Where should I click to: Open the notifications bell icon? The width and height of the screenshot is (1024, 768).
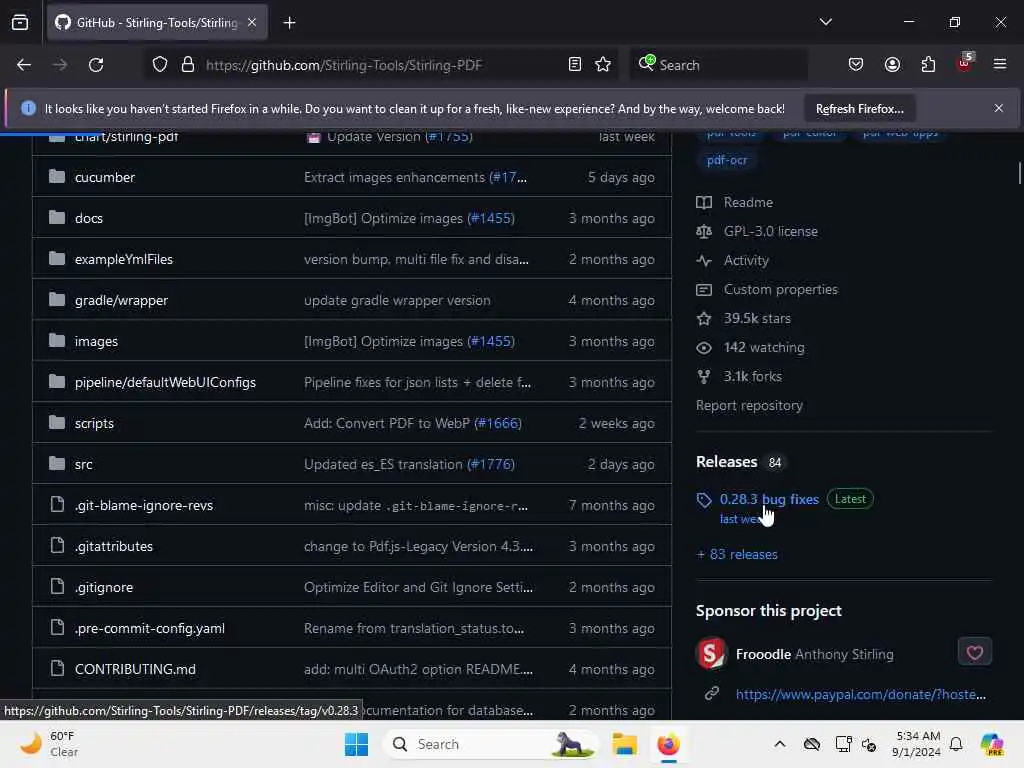pyautogui.click(x=956, y=744)
